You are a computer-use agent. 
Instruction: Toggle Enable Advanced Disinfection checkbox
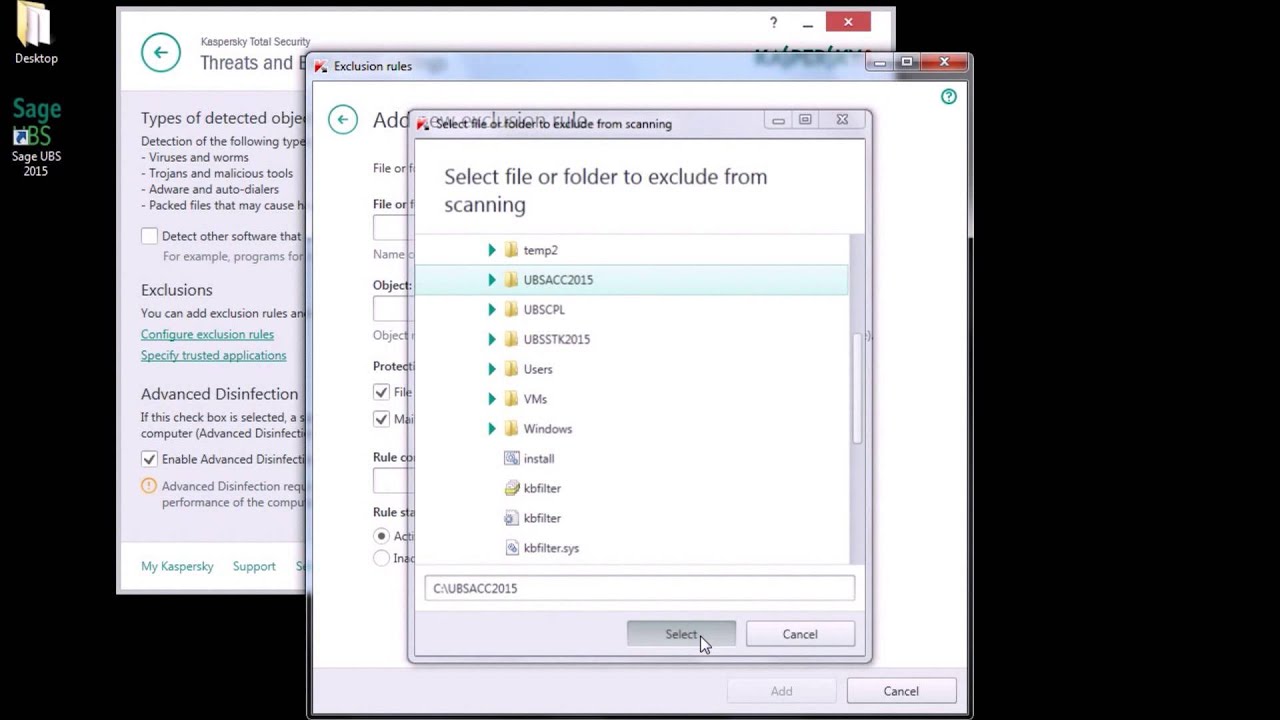pos(149,459)
